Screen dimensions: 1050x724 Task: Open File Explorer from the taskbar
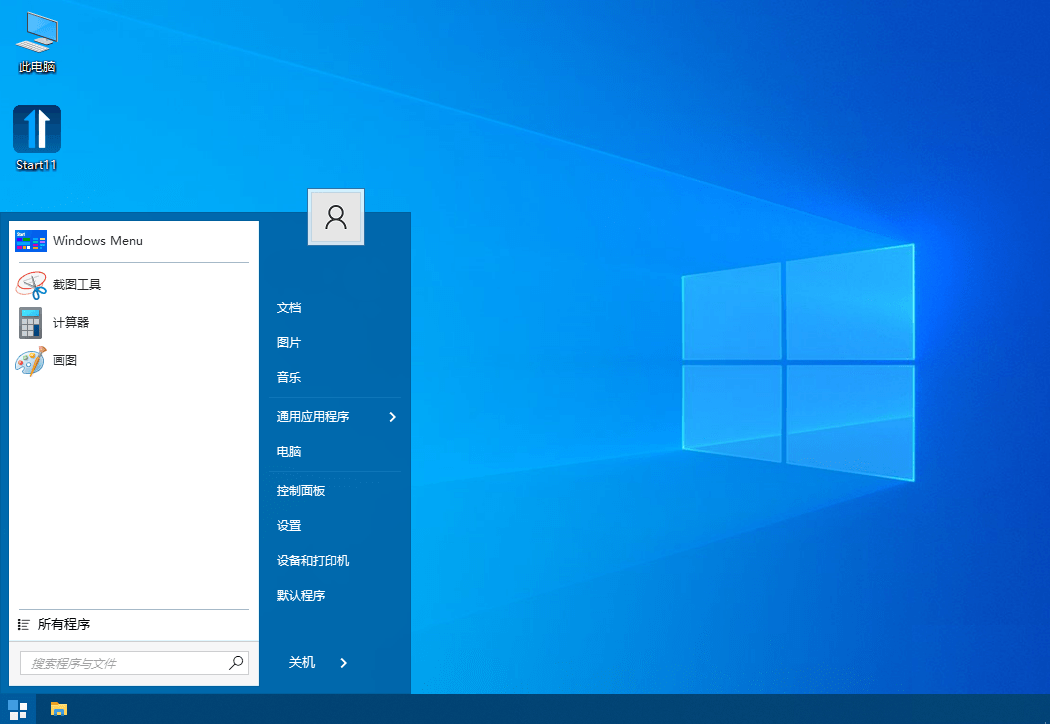click(x=59, y=709)
